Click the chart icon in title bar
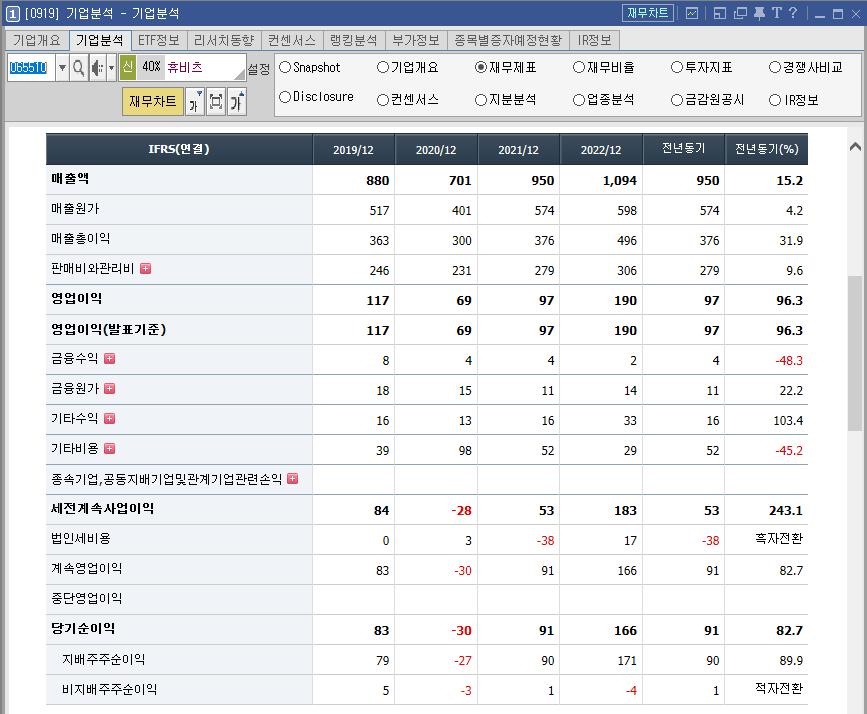 point(692,13)
